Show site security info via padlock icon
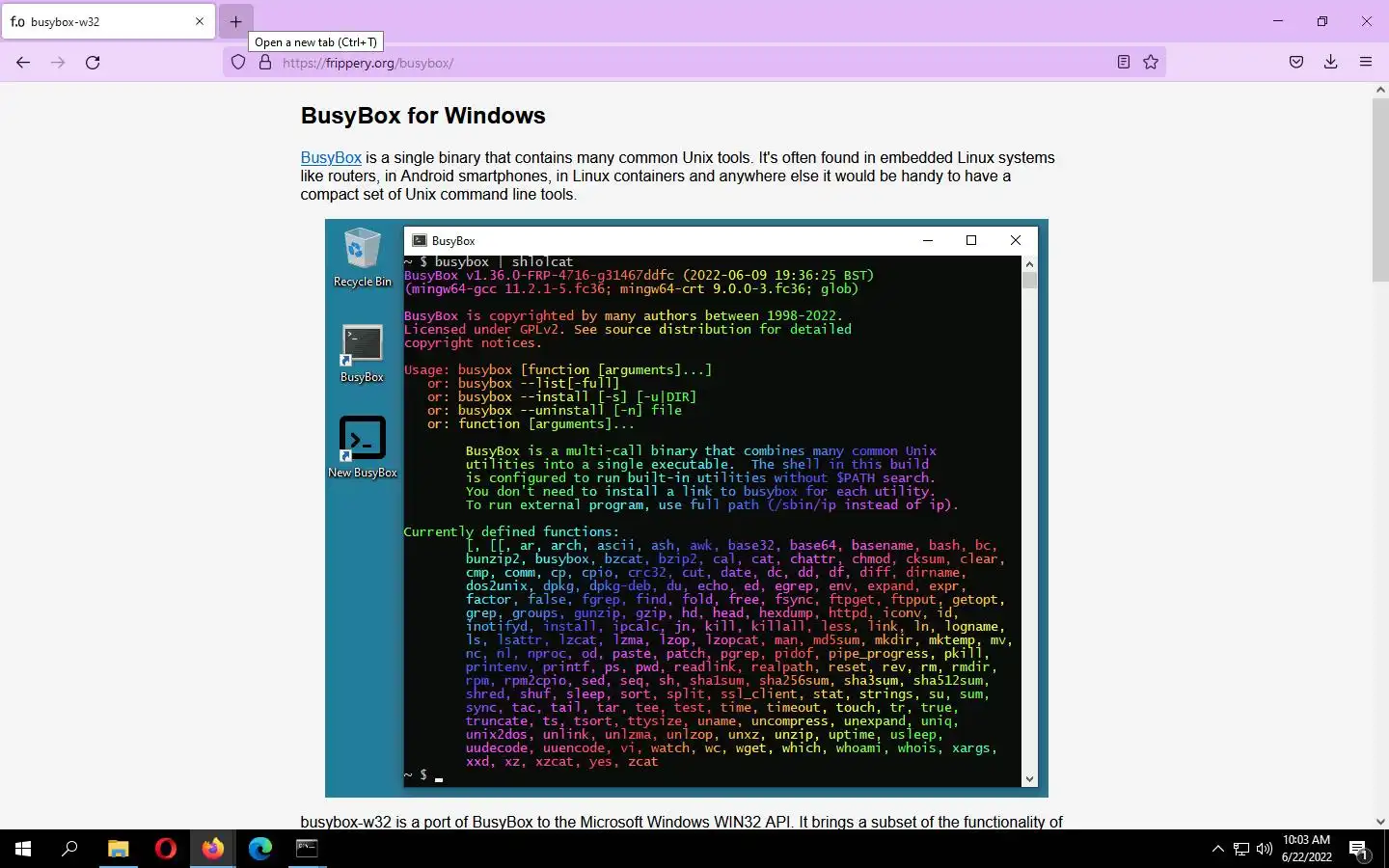 click(x=265, y=63)
